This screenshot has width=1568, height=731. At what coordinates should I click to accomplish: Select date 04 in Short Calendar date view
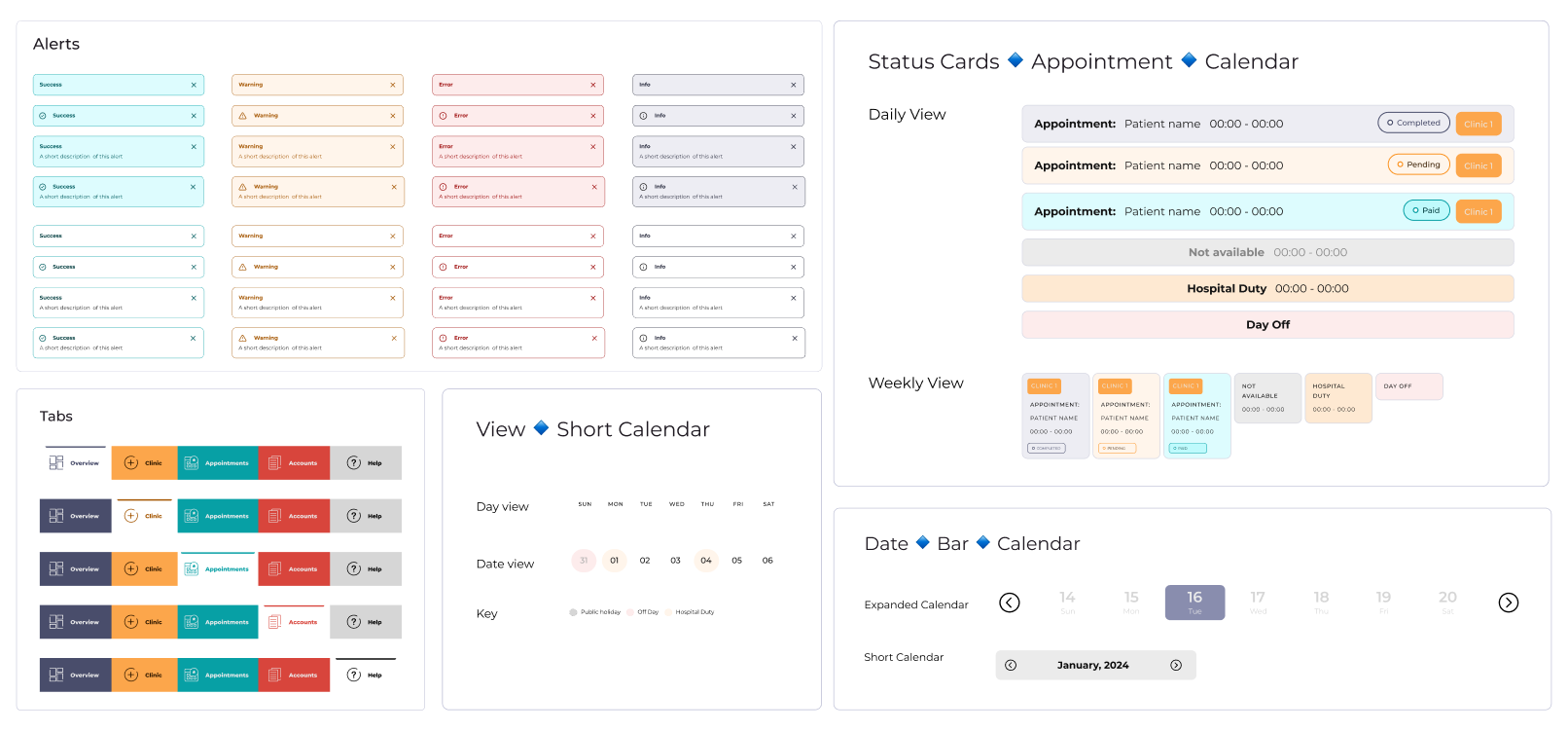coord(706,561)
